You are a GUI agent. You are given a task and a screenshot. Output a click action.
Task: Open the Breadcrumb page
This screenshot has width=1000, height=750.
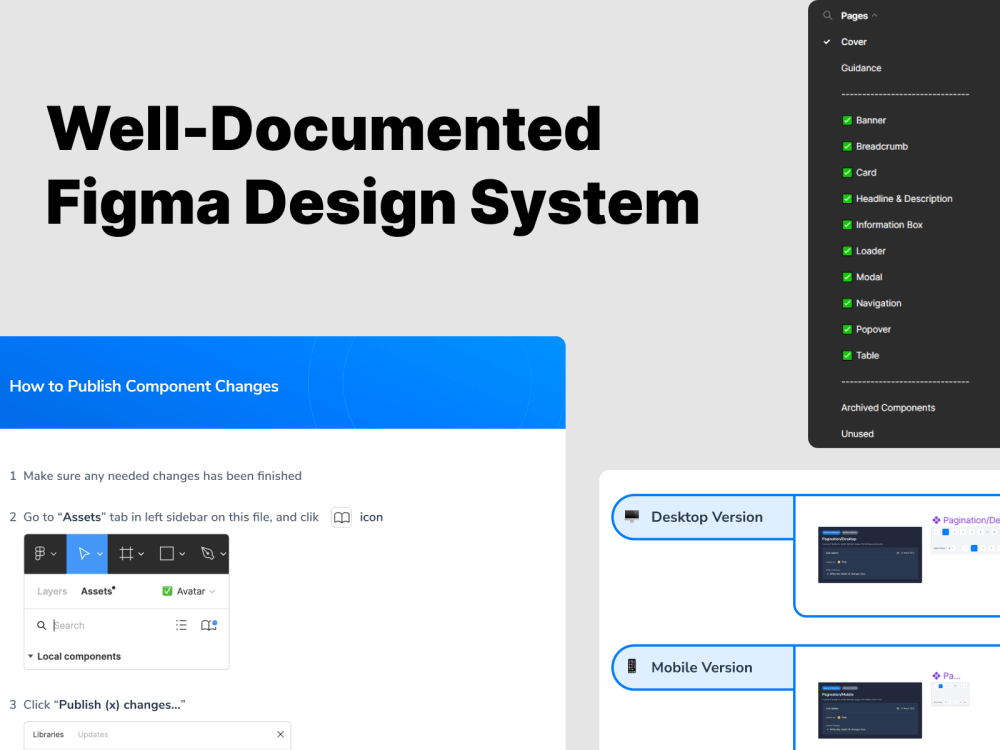point(881,146)
